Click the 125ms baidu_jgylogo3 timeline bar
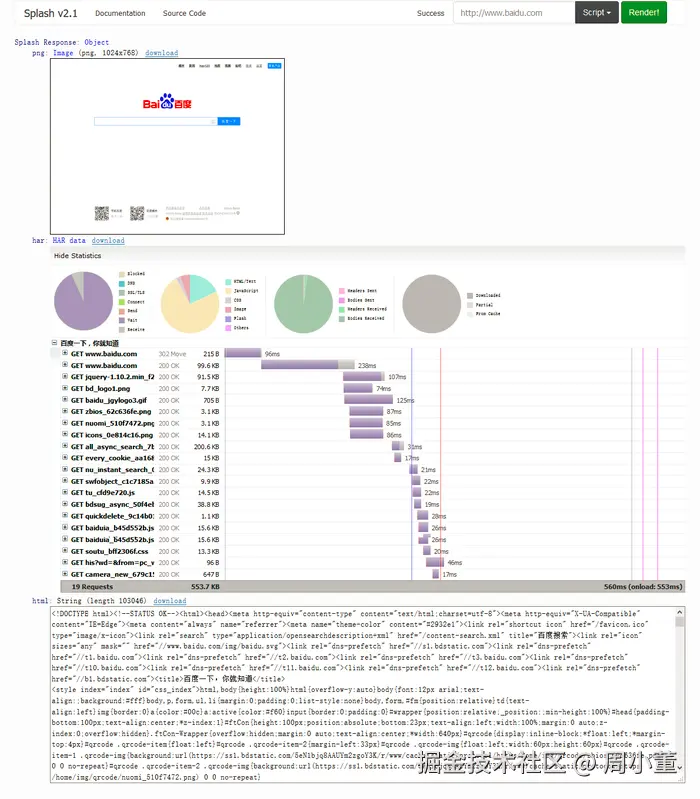This screenshot has width=700, height=799. pyautogui.click(x=368, y=400)
